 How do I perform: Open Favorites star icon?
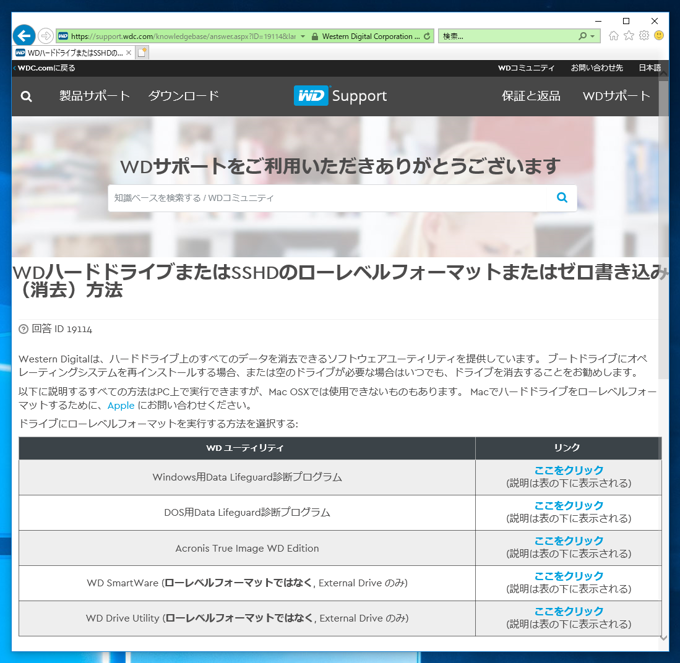[x=628, y=36]
